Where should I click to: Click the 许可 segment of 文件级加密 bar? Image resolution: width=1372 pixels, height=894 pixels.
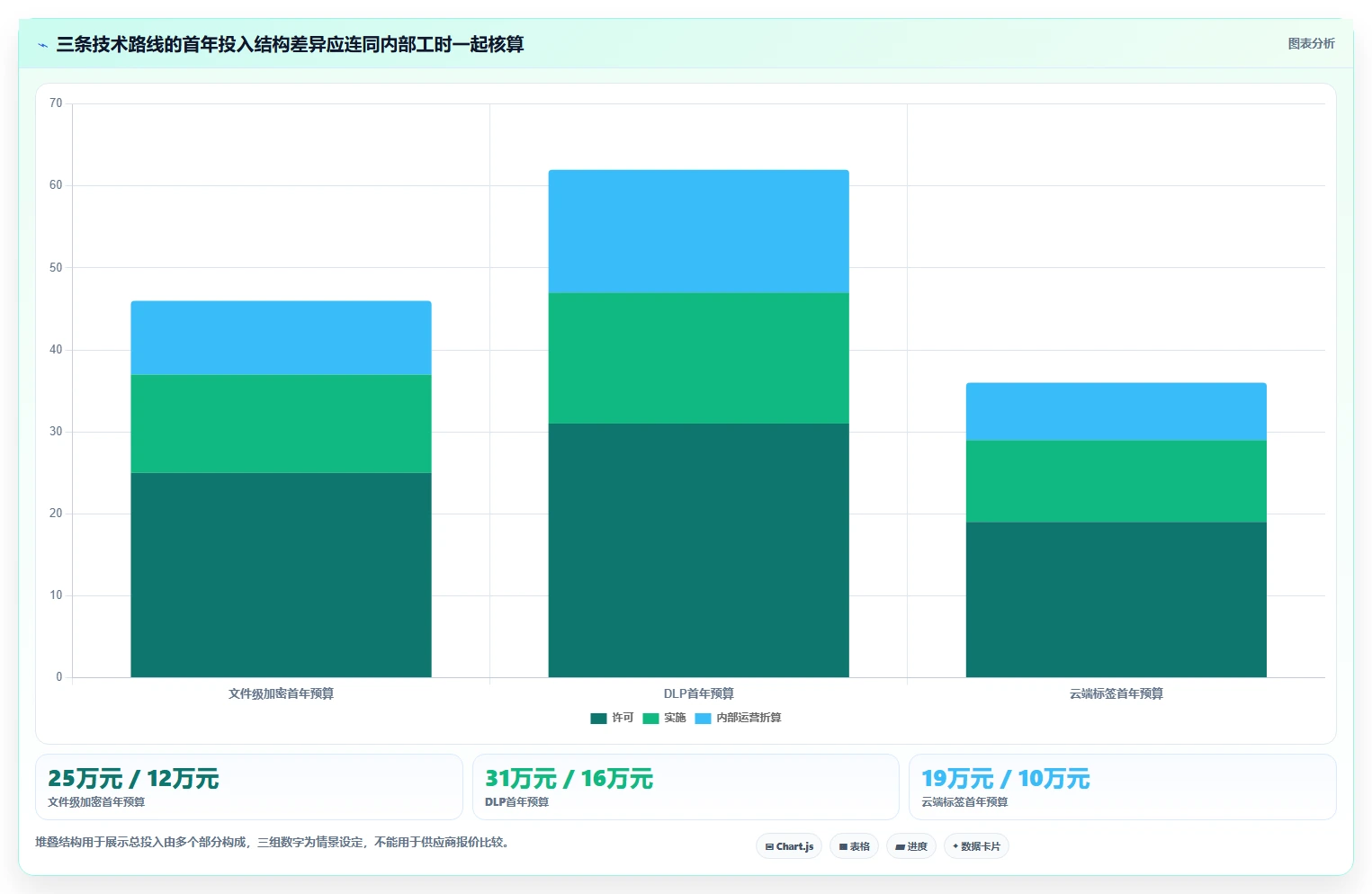(x=281, y=575)
